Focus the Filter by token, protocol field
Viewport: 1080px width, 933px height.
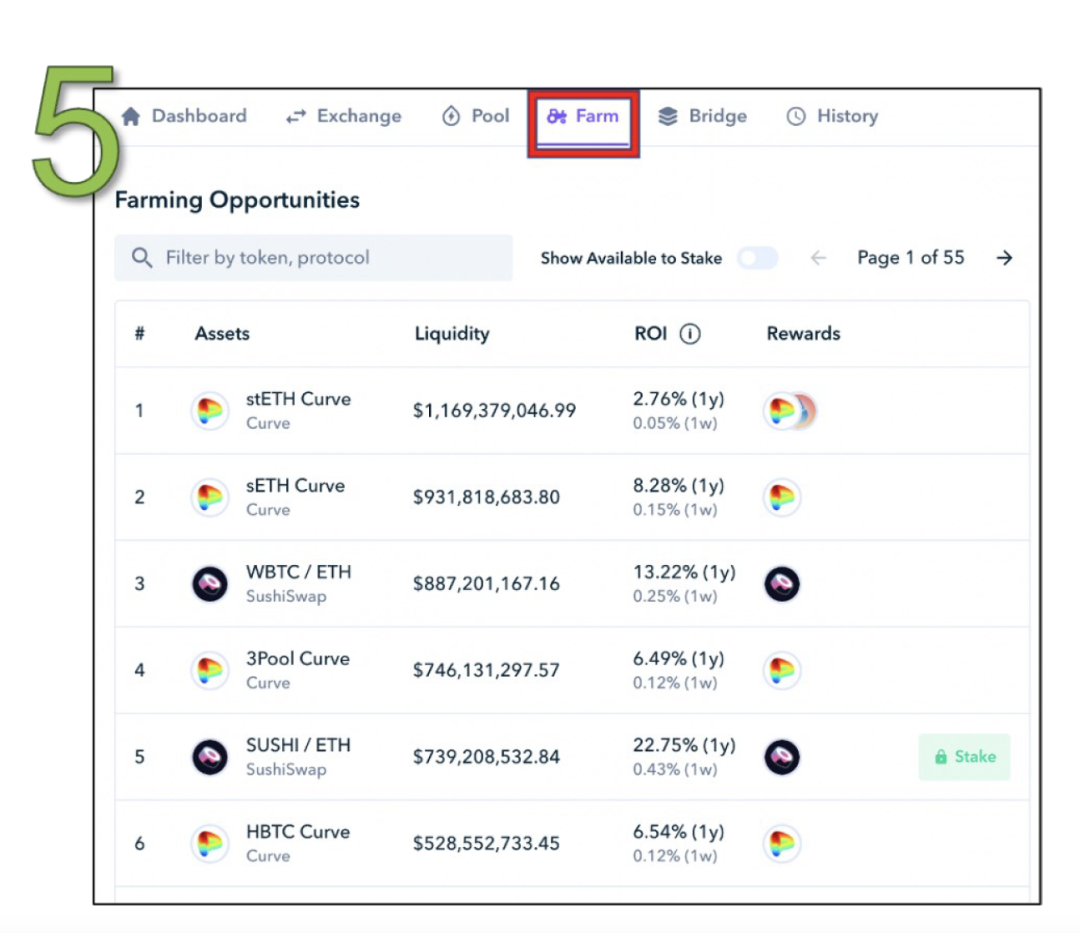(313, 258)
